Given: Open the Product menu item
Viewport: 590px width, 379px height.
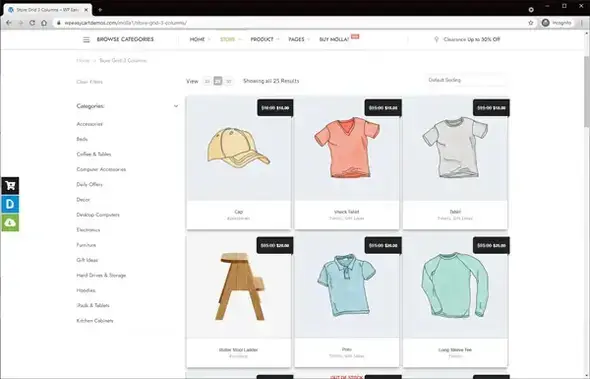Looking at the screenshot, I should (265, 39).
